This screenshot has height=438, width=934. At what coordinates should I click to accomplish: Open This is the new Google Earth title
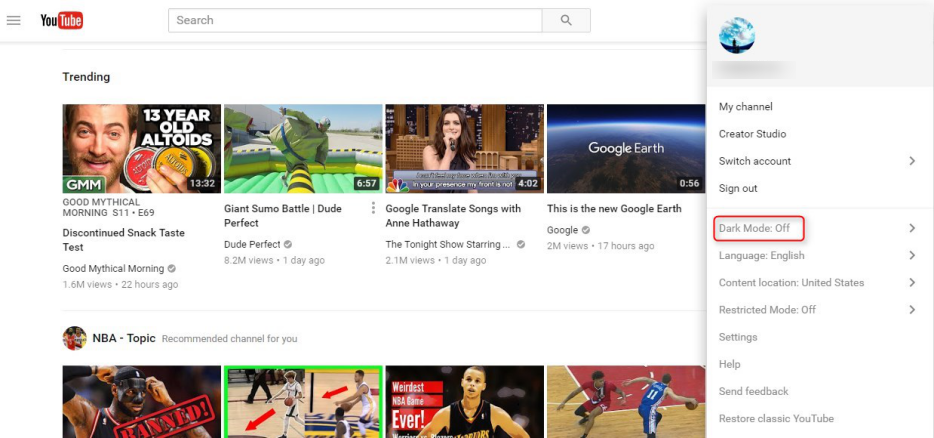click(x=614, y=209)
